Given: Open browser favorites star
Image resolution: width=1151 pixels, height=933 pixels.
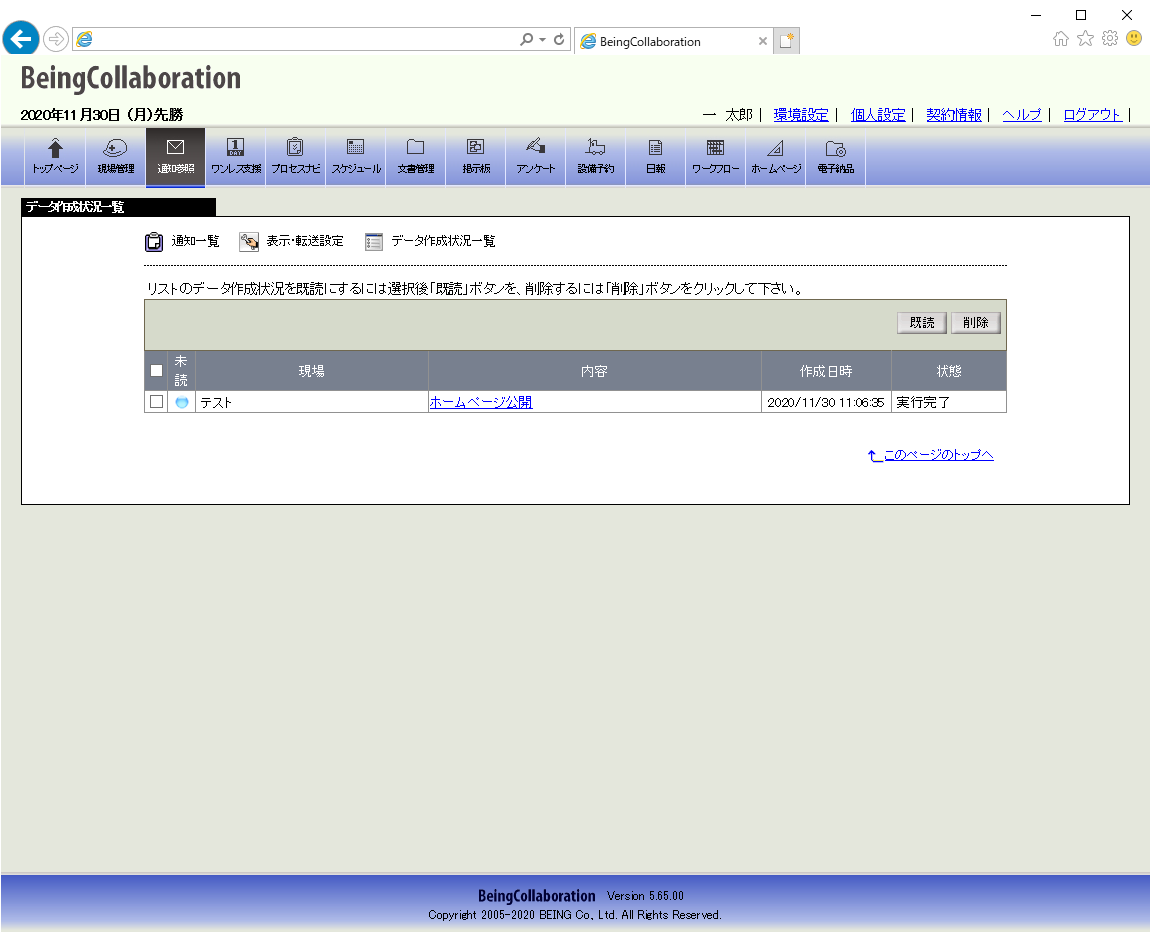Looking at the screenshot, I should (1086, 39).
